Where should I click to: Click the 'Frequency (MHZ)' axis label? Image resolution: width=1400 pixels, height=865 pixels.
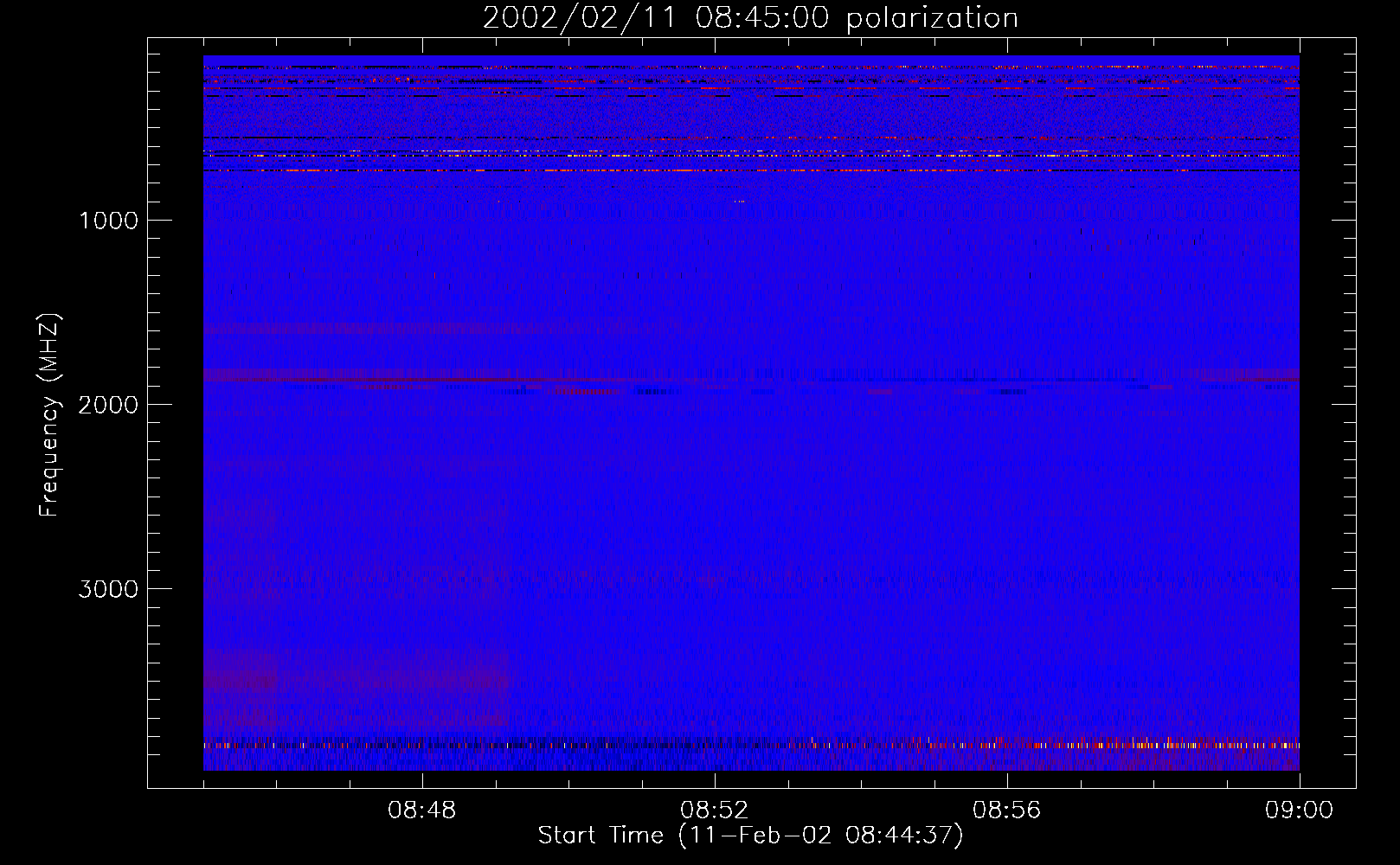click(x=50, y=415)
